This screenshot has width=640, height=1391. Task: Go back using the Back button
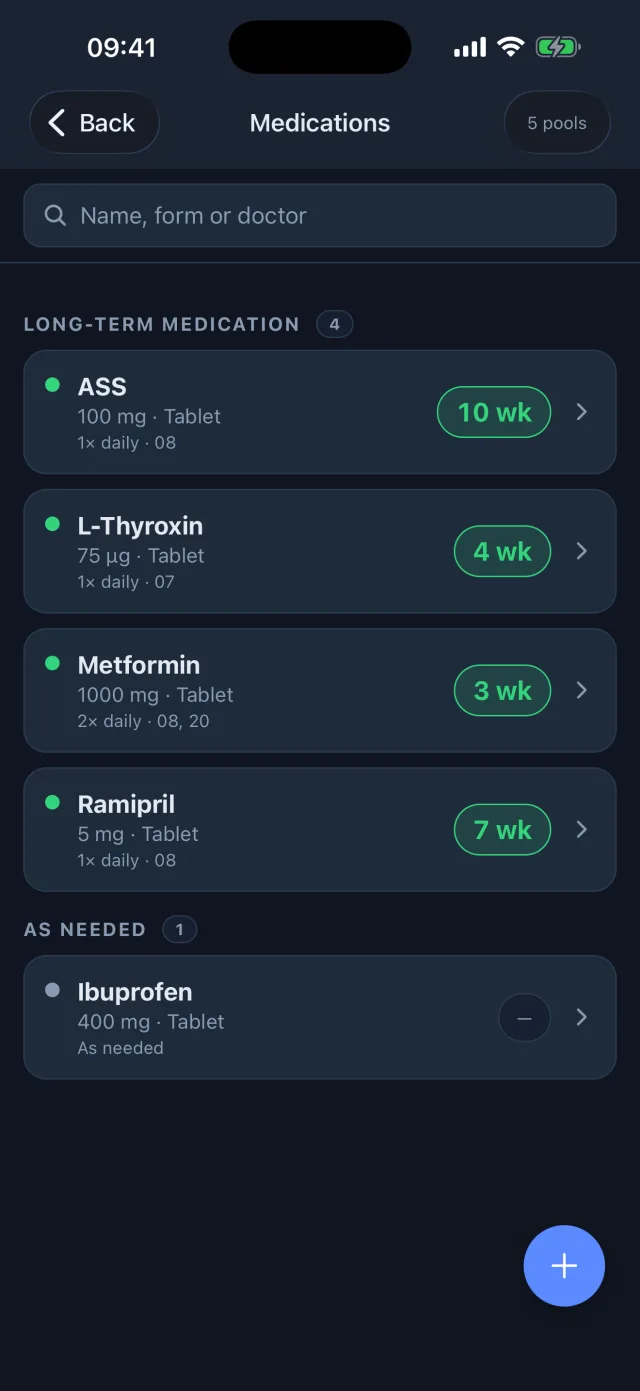tap(94, 123)
